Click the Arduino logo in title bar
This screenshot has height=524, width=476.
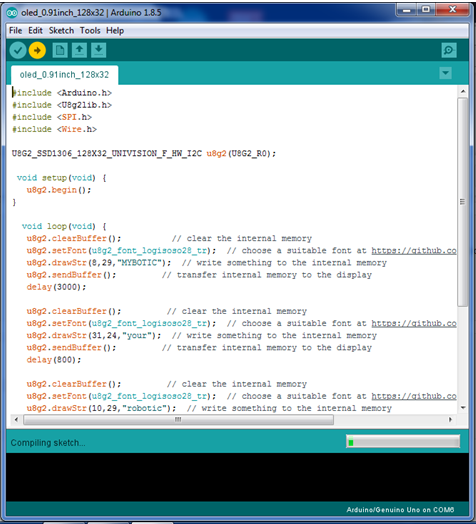click(x=12, y=13)
